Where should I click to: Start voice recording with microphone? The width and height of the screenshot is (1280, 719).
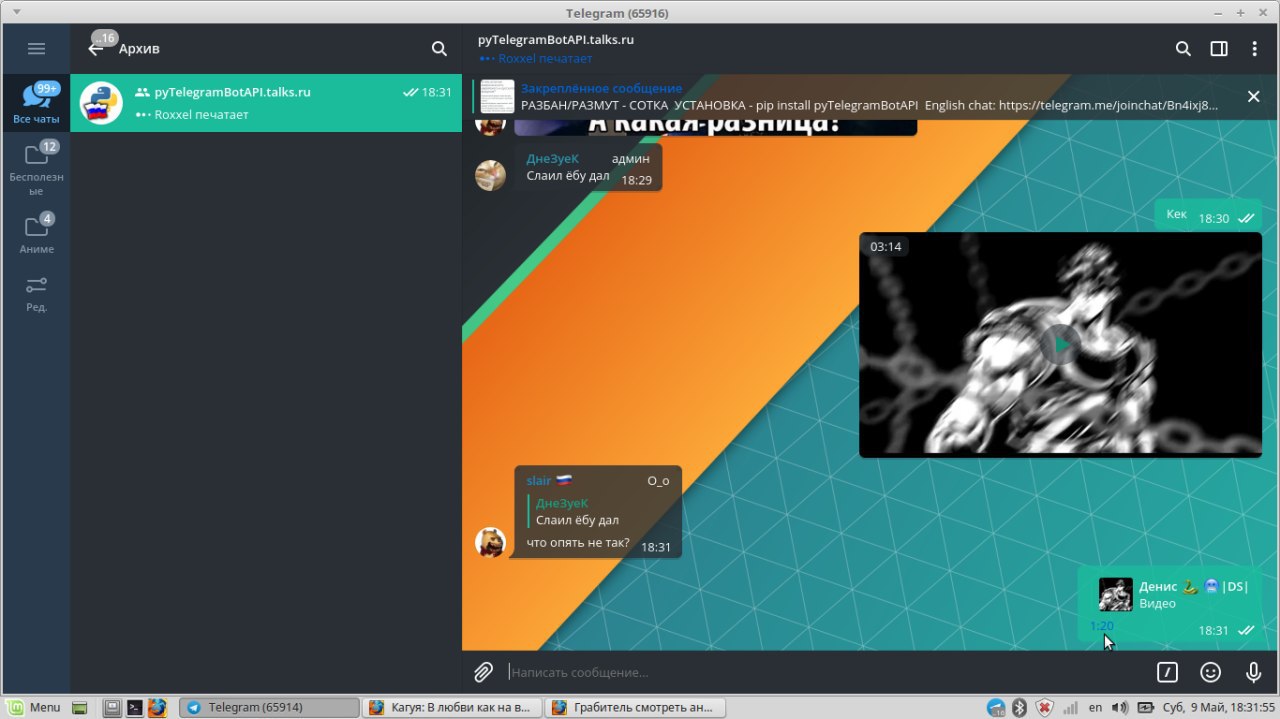1254,672
